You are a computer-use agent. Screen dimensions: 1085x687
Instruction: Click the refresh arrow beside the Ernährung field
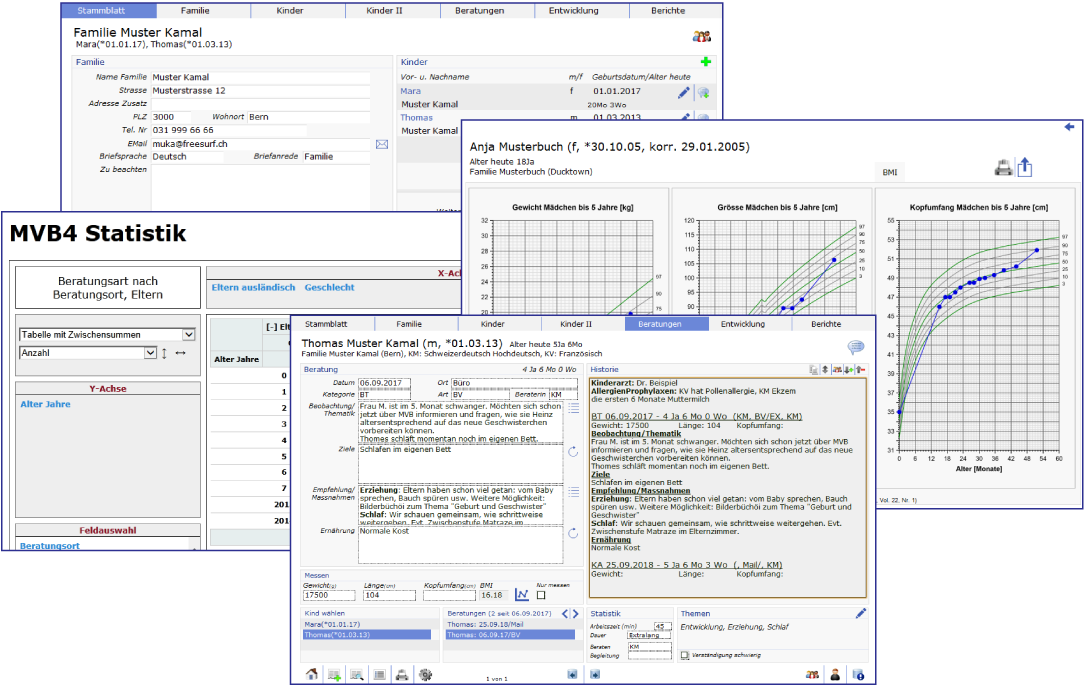pyautogui.click(x=573, y=533)
